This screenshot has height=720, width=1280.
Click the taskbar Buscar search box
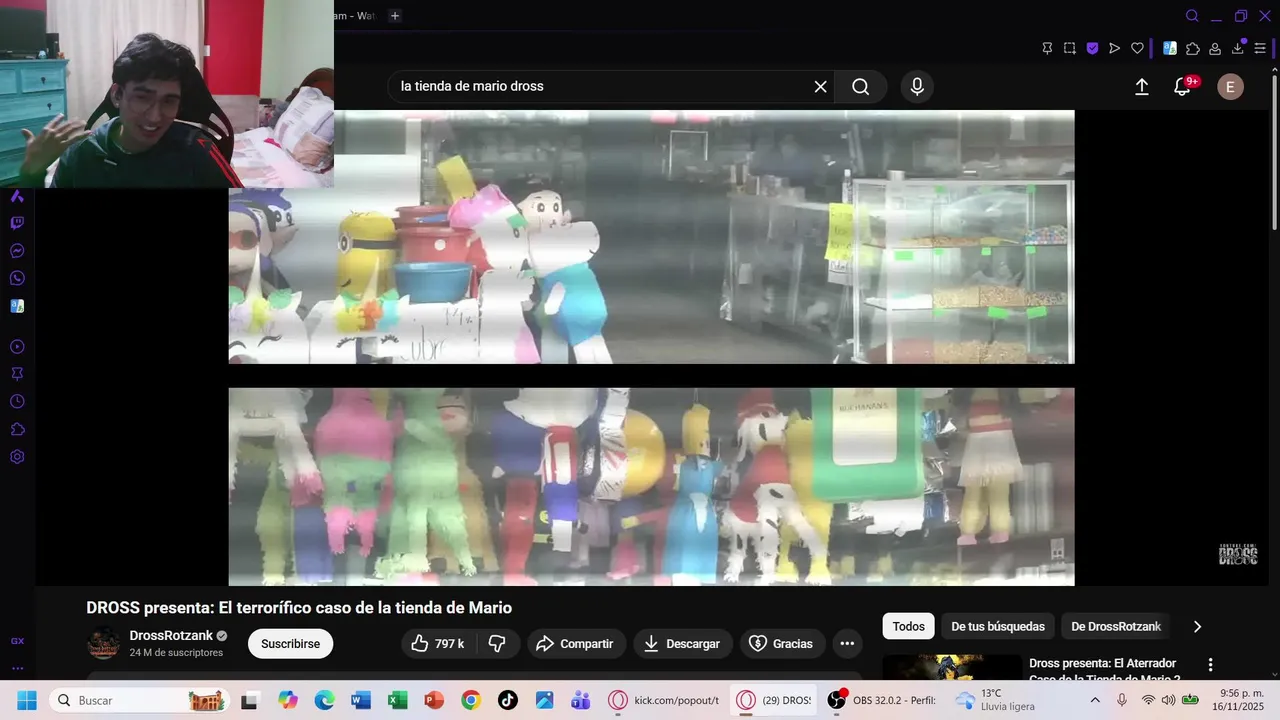(139, 700)
